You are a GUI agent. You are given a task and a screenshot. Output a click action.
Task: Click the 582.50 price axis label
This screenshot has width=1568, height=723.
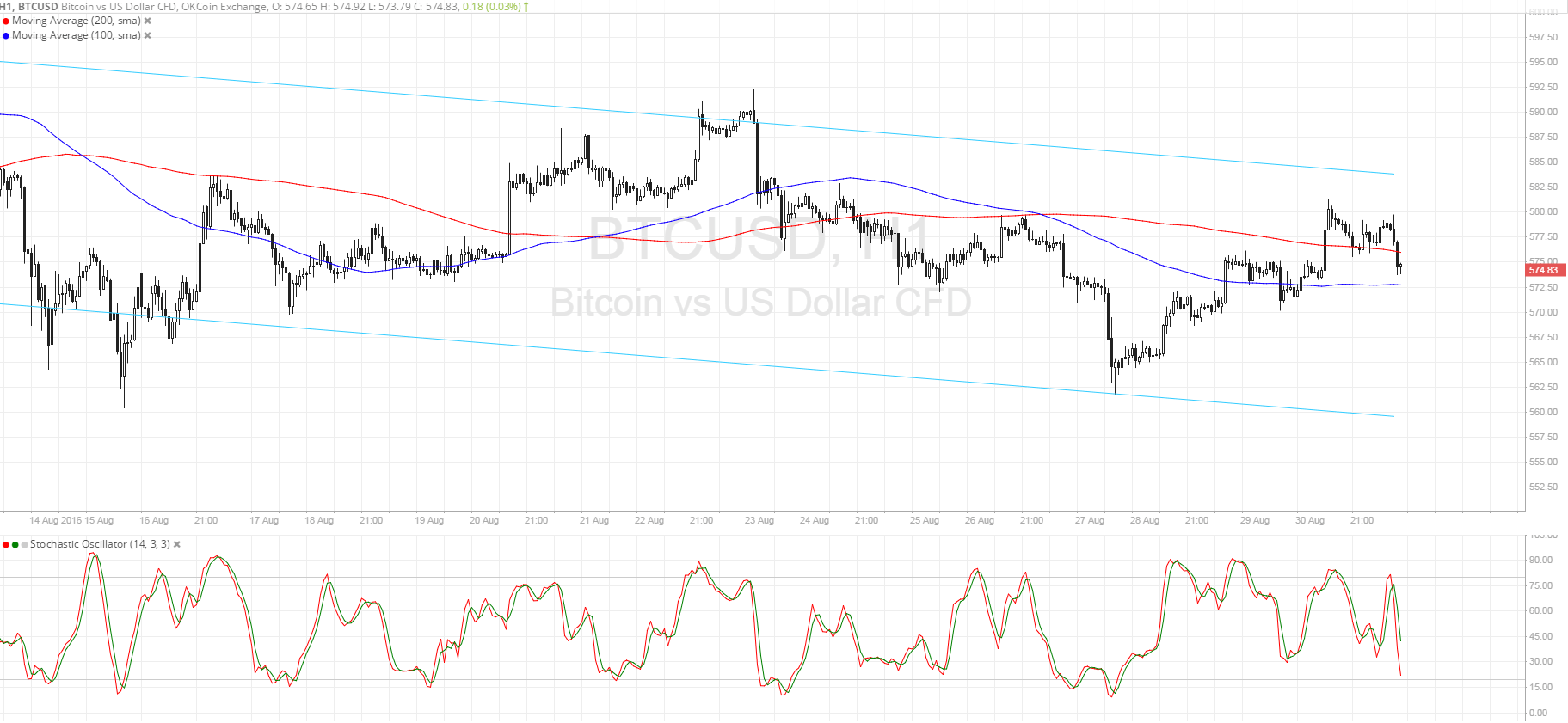(1543, 187)
